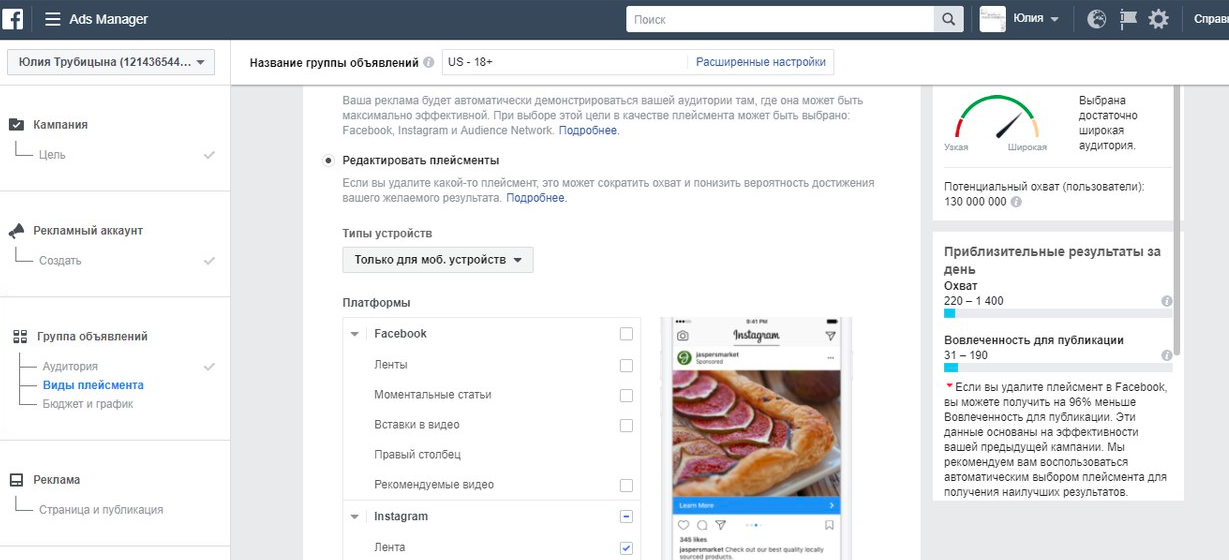Collapse the Instagram platform section
This screenshot has width=1229, height=560.
355,517
